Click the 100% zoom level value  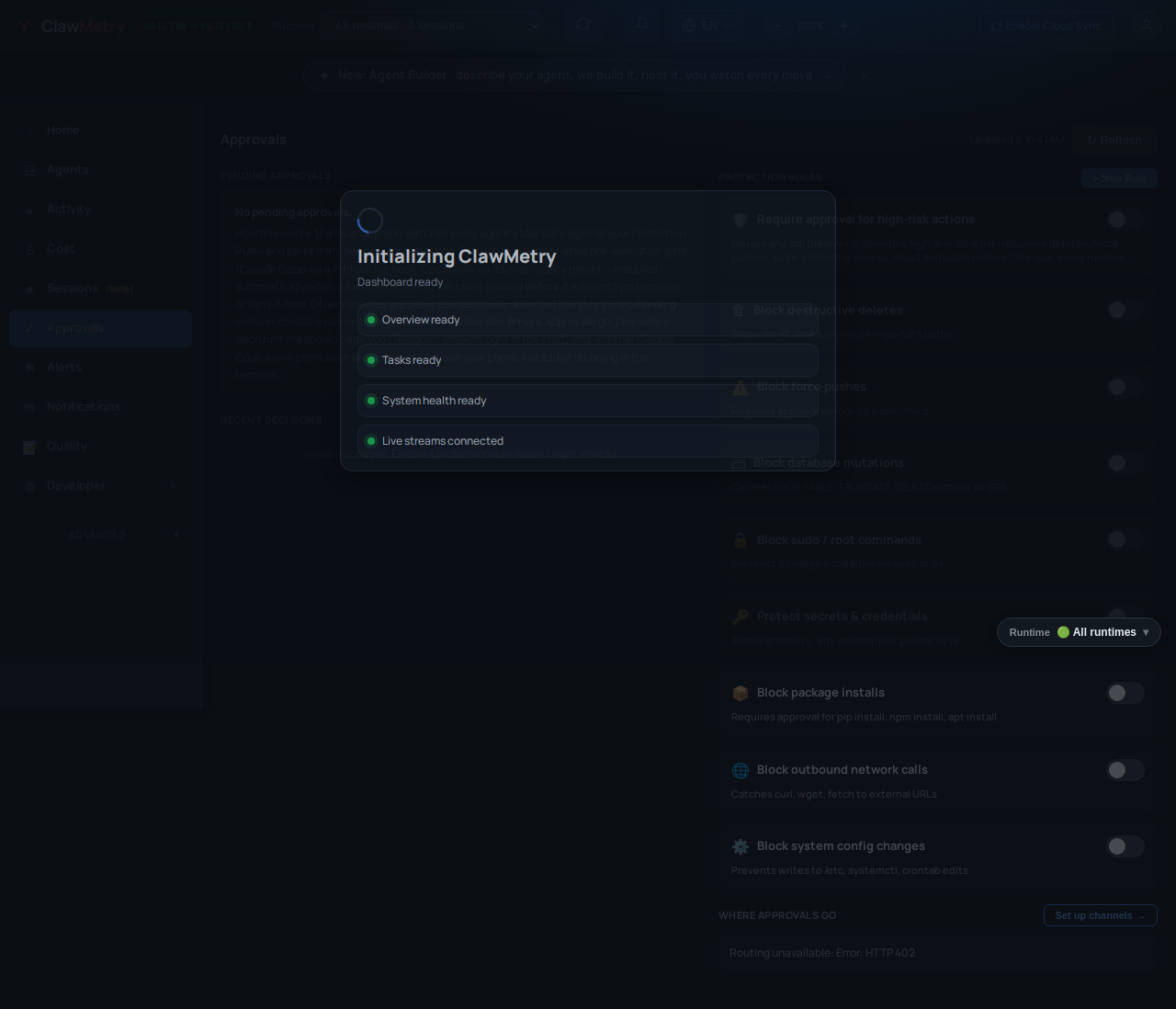811,26
